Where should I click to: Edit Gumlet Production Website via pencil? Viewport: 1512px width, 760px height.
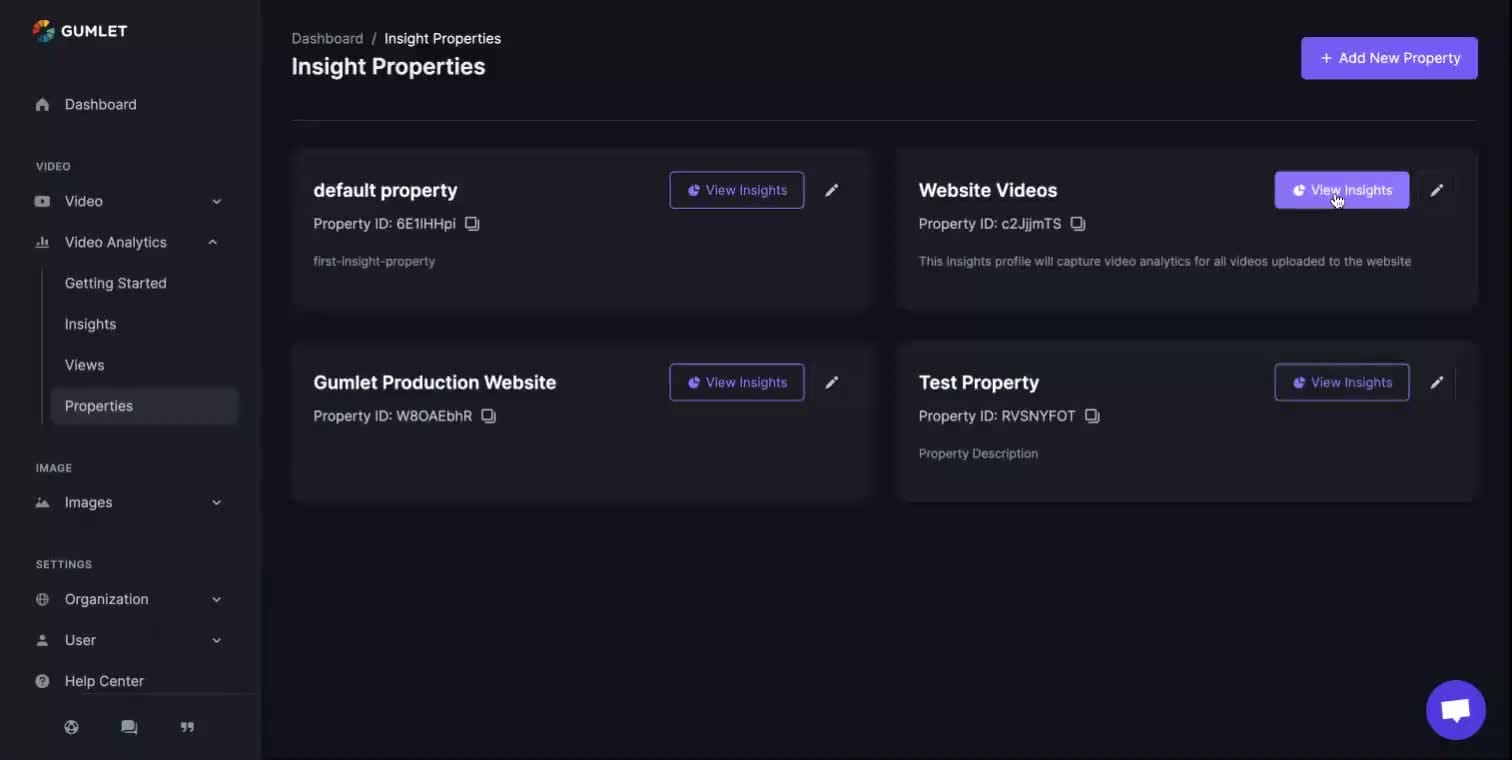[x=832, y=382]
